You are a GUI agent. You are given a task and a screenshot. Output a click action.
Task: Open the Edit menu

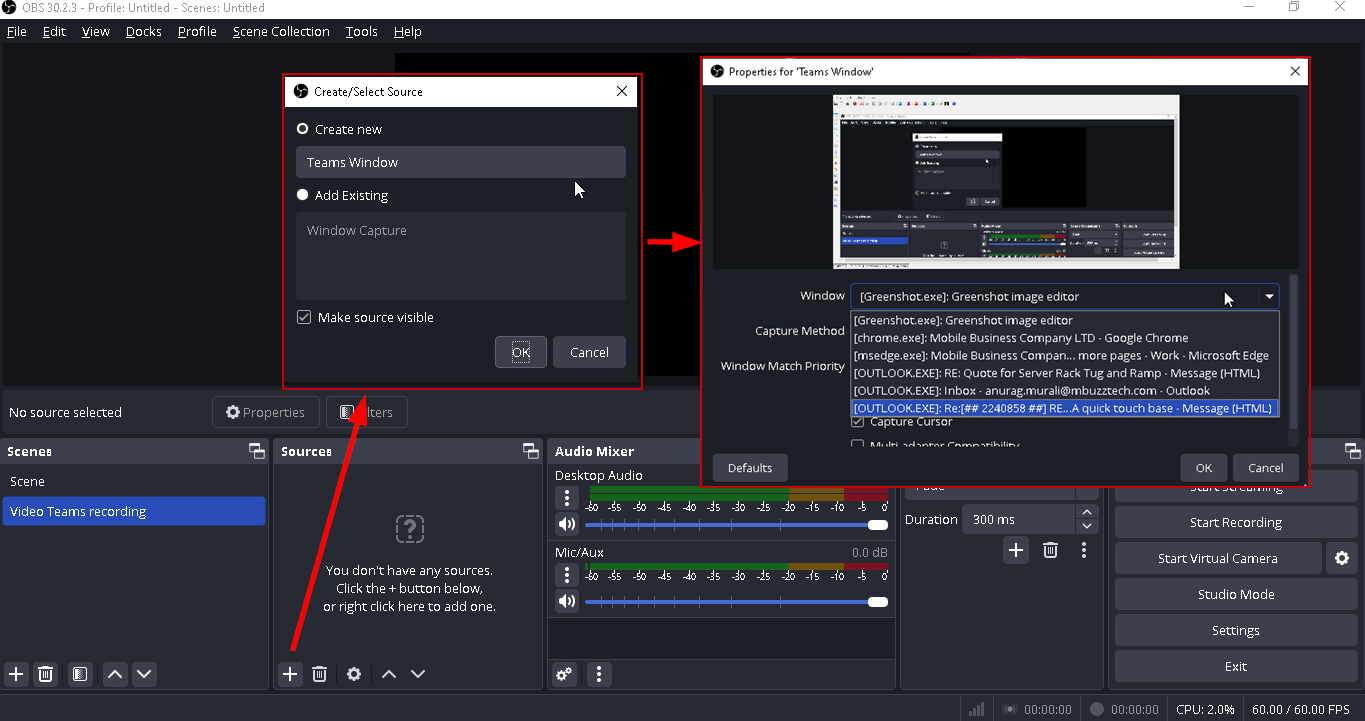[x=54, y=31]
